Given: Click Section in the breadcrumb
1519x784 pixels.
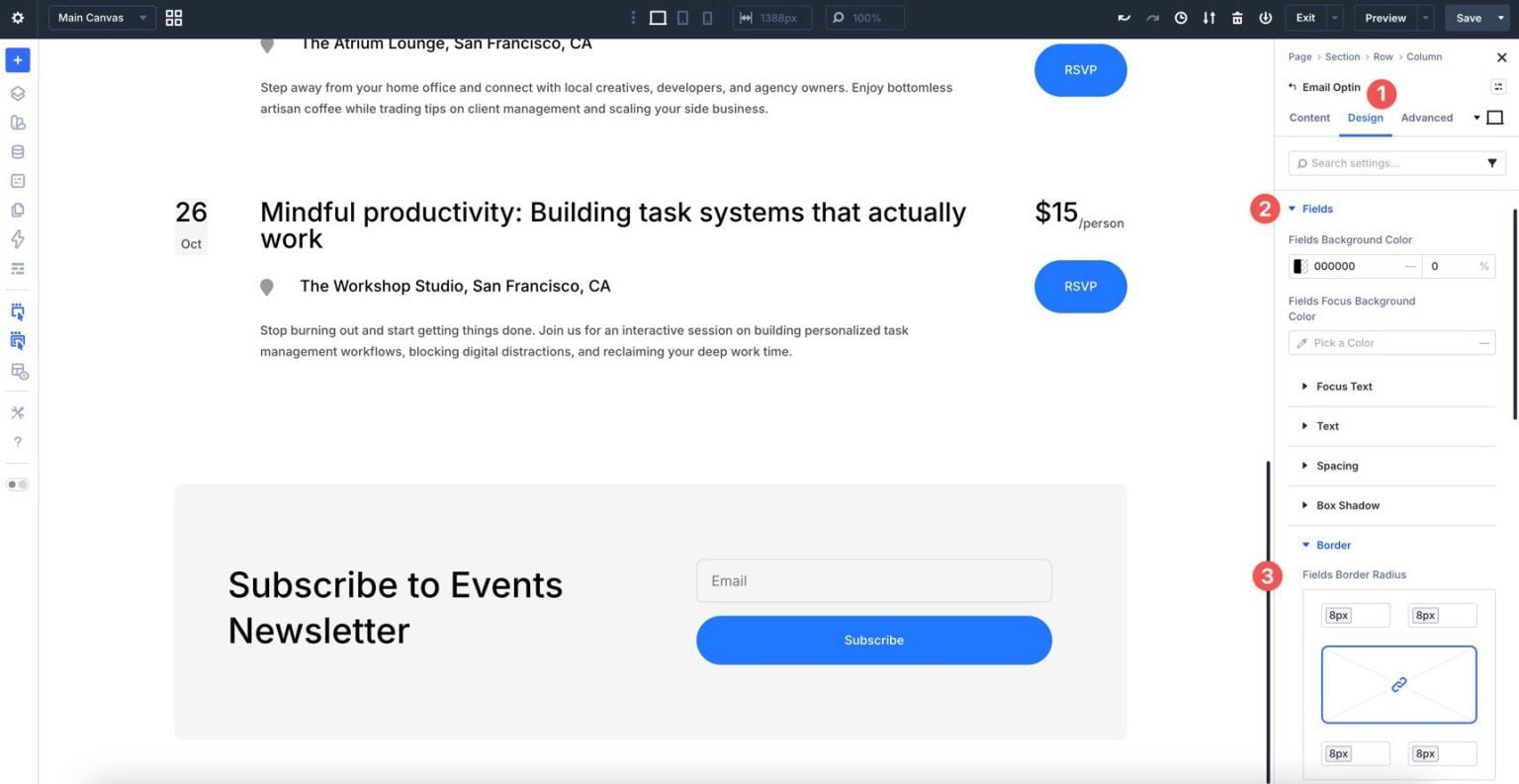Looking at the screenshot, I should tap(1343, 56).
